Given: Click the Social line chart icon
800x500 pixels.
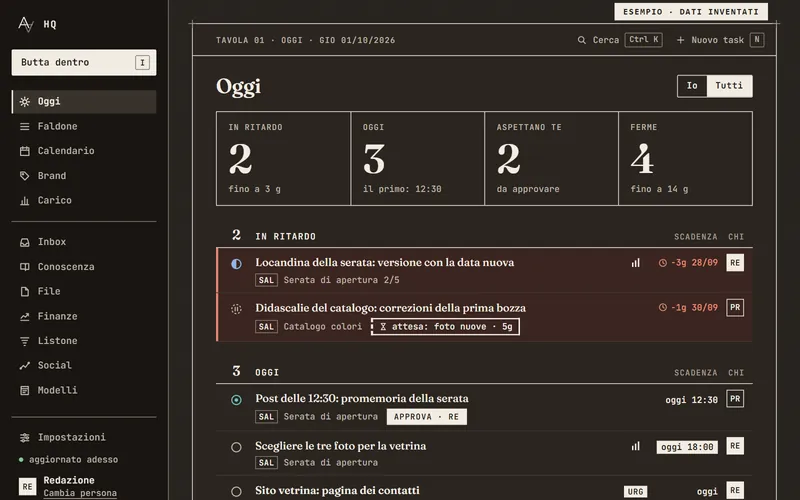Looking at the screenshot, I should [x=24, y=365].
